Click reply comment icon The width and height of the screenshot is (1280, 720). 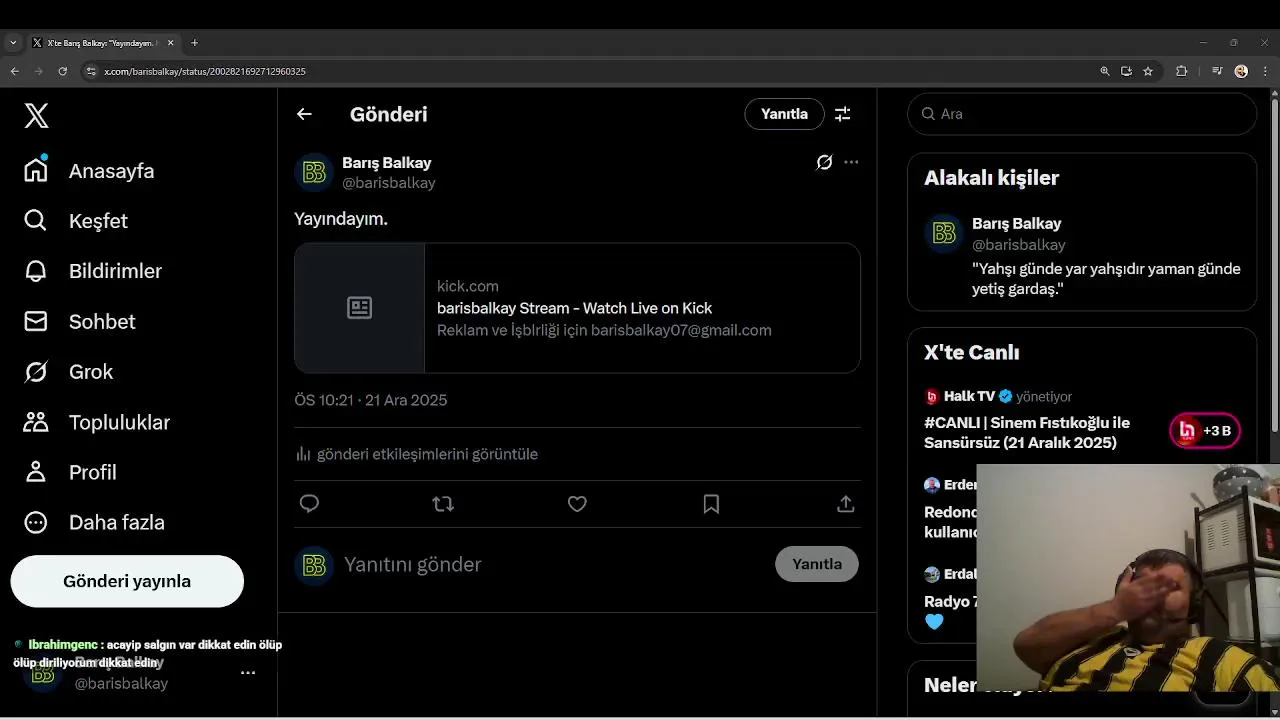309,504
